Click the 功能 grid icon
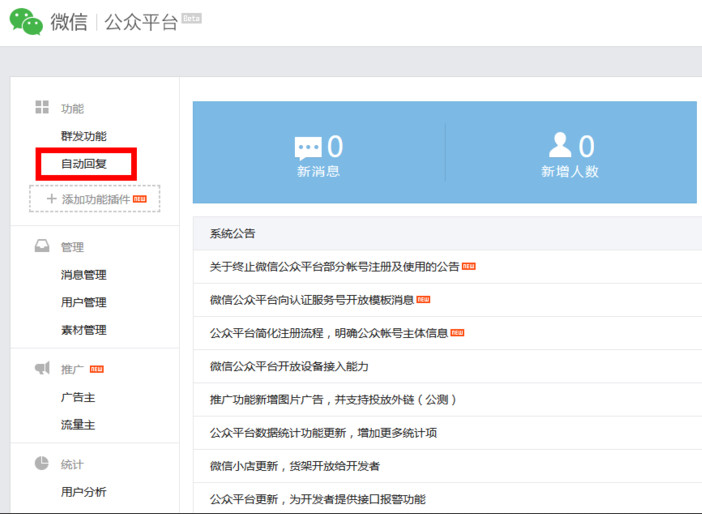This screenshot has height=514, width=702. point(42,108)
